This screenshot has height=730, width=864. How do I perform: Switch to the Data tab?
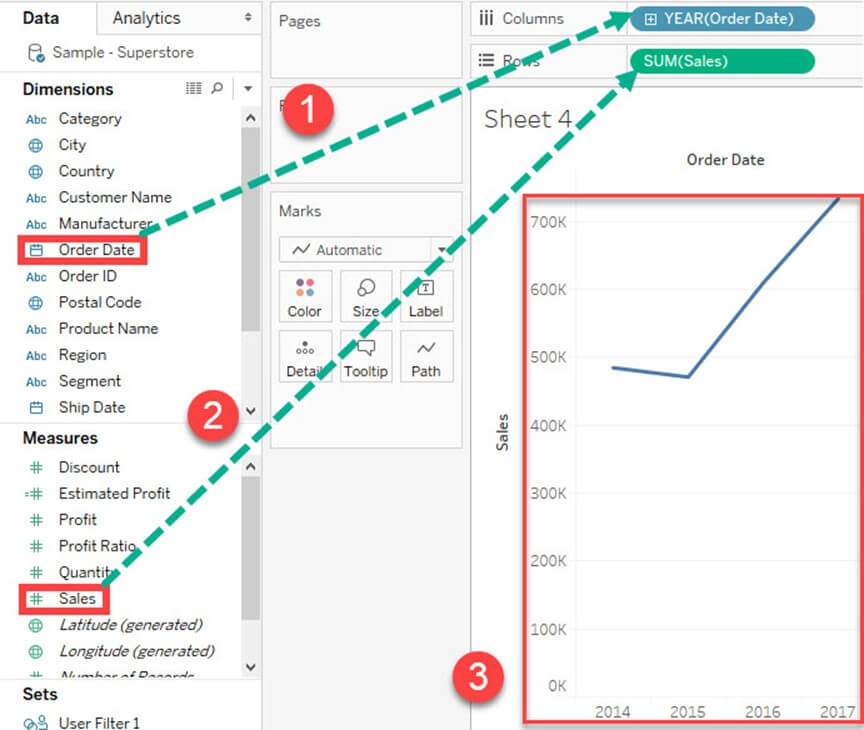(40, 18)
